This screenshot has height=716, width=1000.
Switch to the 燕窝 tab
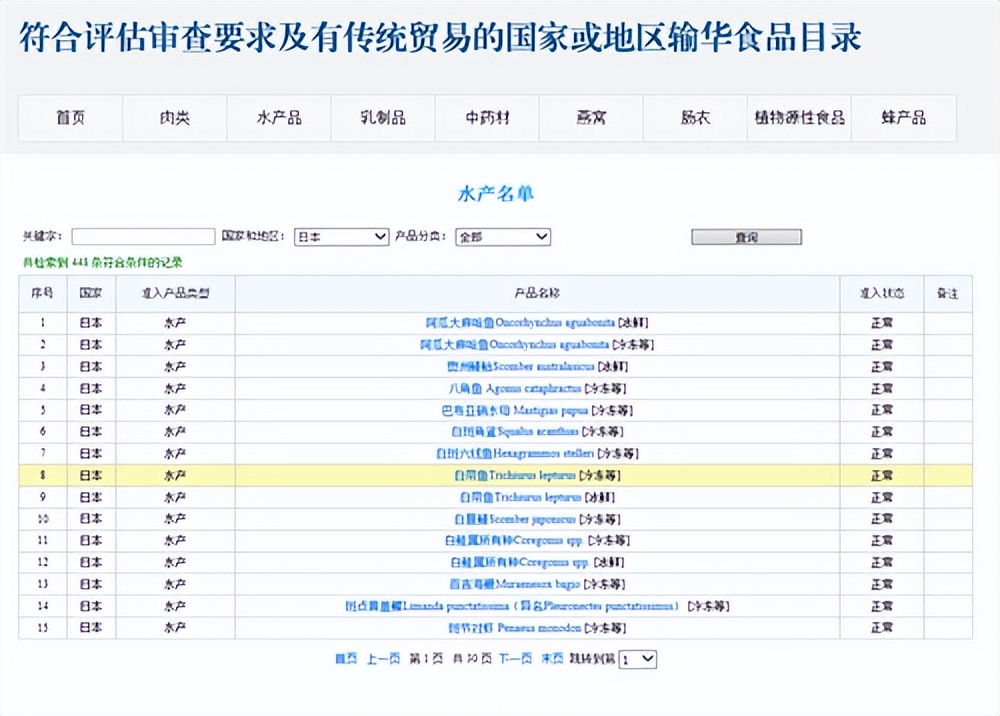591,118
